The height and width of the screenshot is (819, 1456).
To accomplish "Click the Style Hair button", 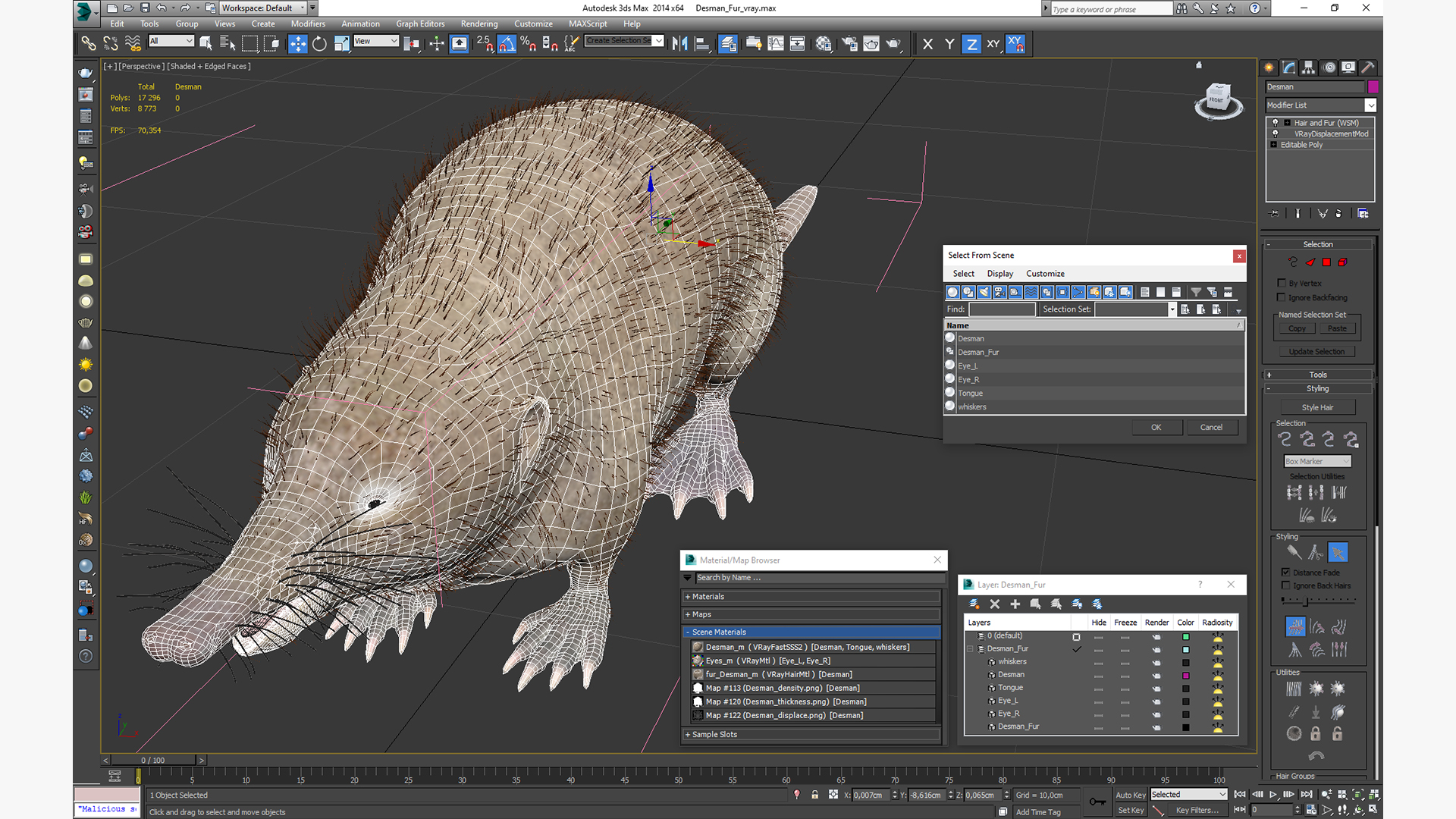I will 1317,407.
